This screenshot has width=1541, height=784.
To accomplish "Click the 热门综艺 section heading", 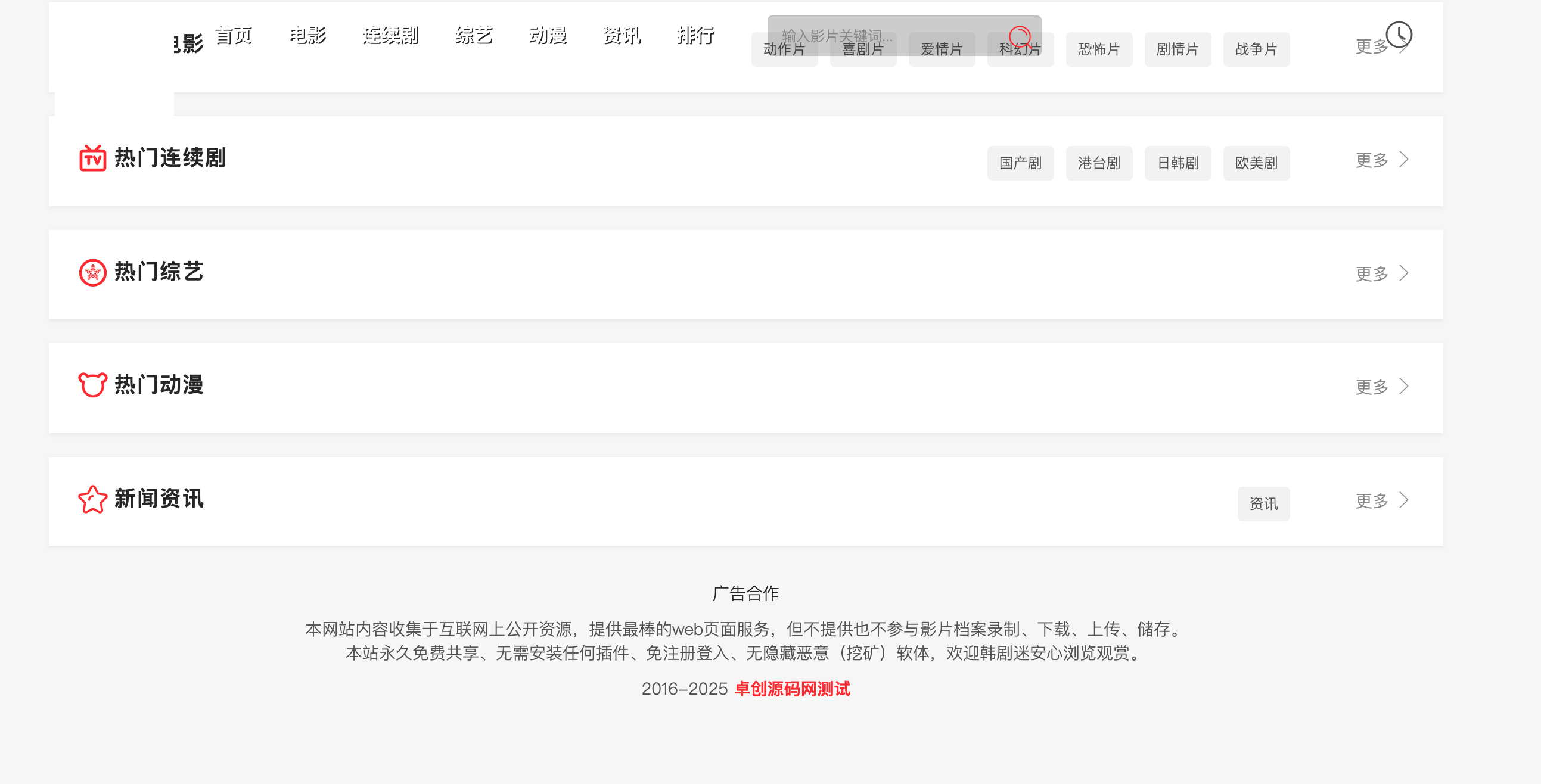I will point(159,272).
